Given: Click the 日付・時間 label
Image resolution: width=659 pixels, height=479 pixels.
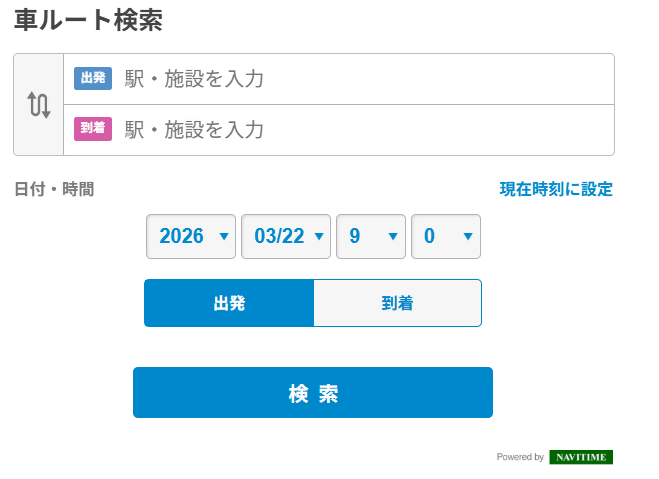Looking at the screenshot, I should pos(54,189).
